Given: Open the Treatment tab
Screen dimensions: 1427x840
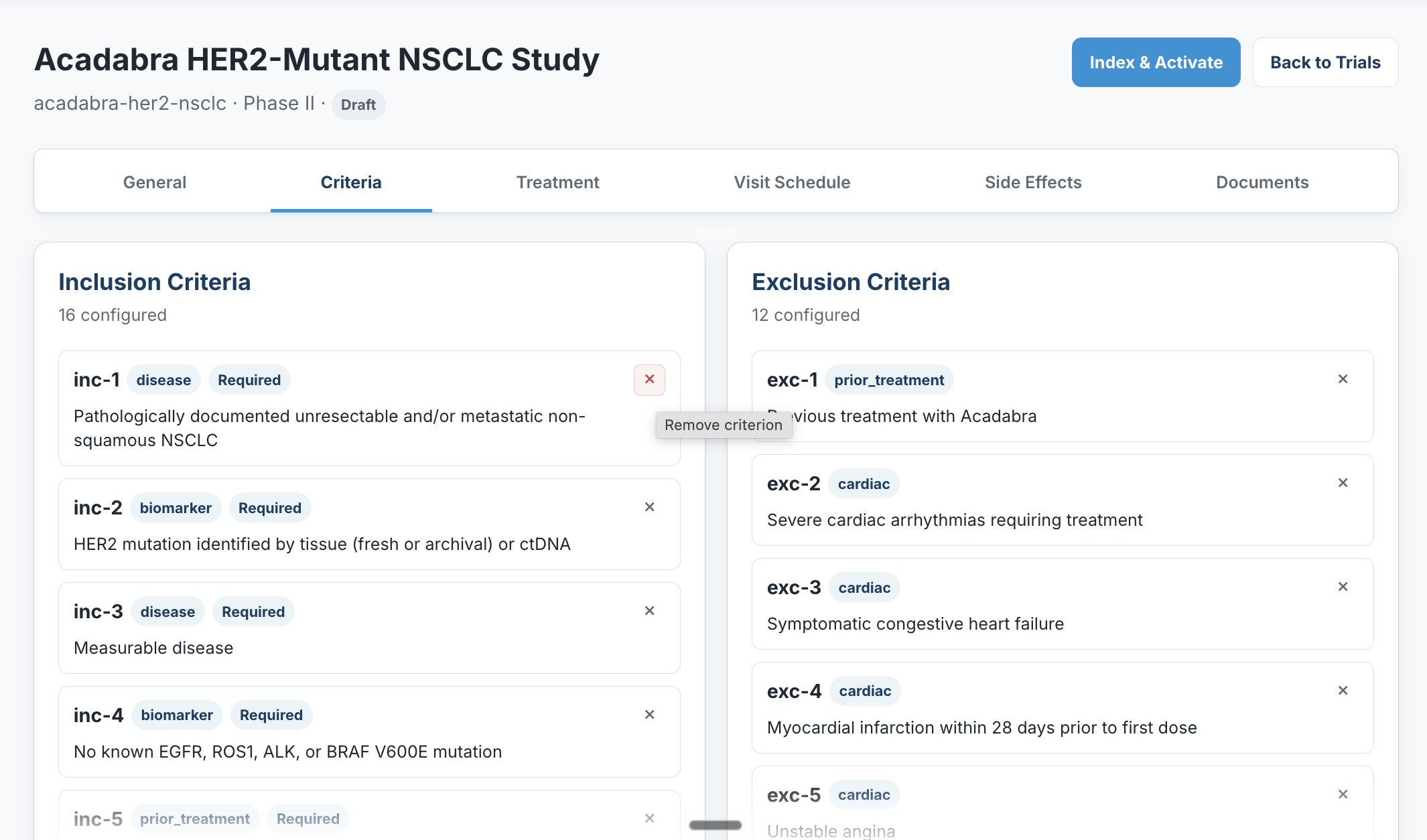Looking at the screenshot, I should pyautogui.click(x=557, y=182).
